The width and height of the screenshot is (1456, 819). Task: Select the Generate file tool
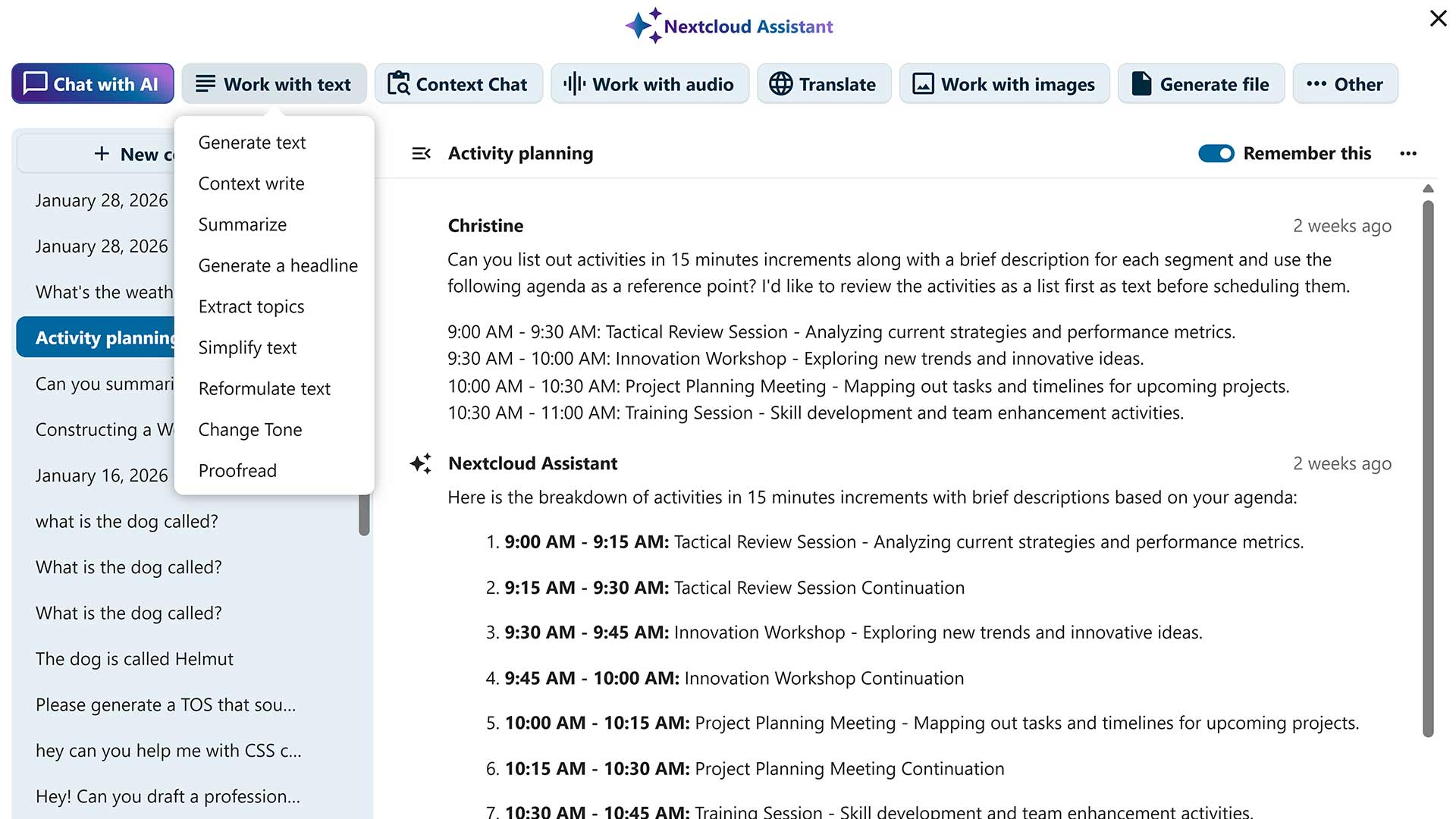[x=1200, y=83]
